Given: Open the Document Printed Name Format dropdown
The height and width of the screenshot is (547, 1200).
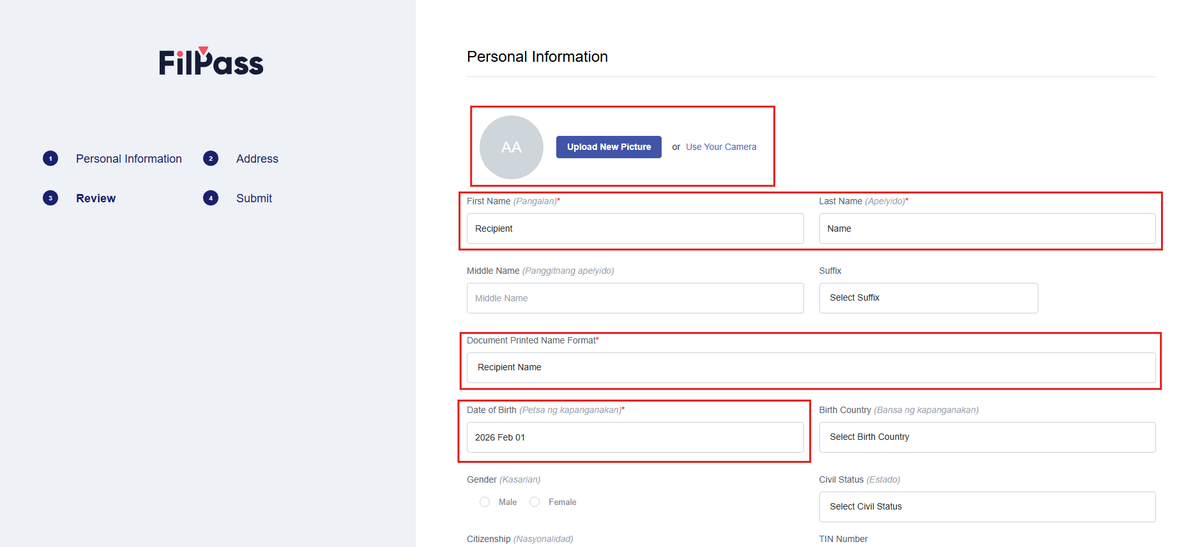Looking at the screenshot, I should point(811,367).
